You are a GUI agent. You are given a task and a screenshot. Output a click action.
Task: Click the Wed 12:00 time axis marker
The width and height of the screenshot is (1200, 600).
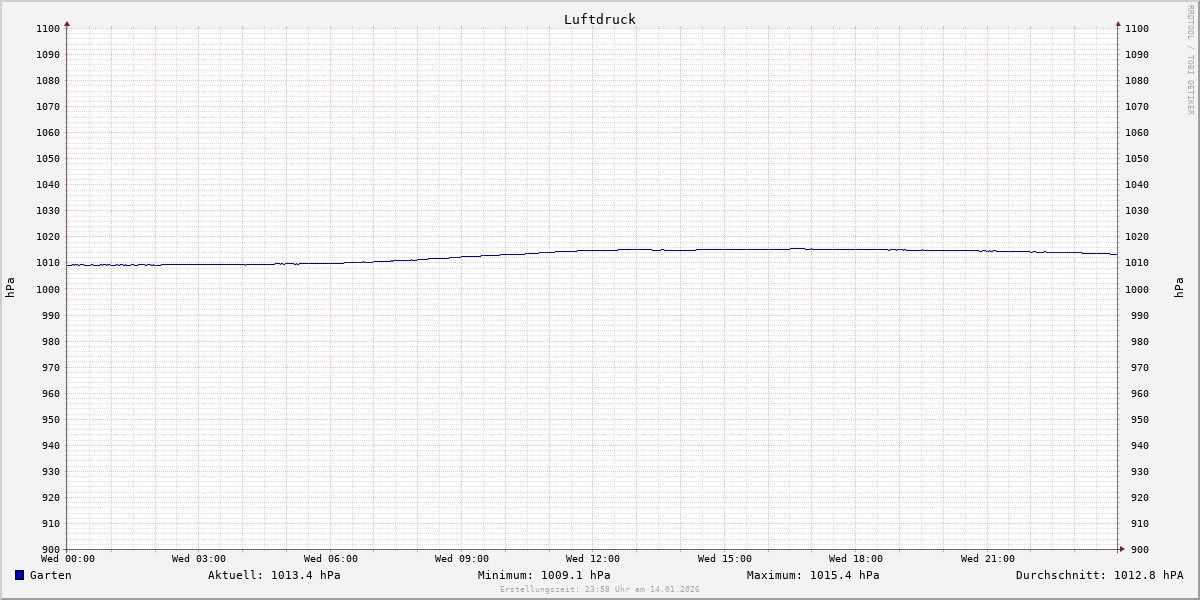[593, 559]
